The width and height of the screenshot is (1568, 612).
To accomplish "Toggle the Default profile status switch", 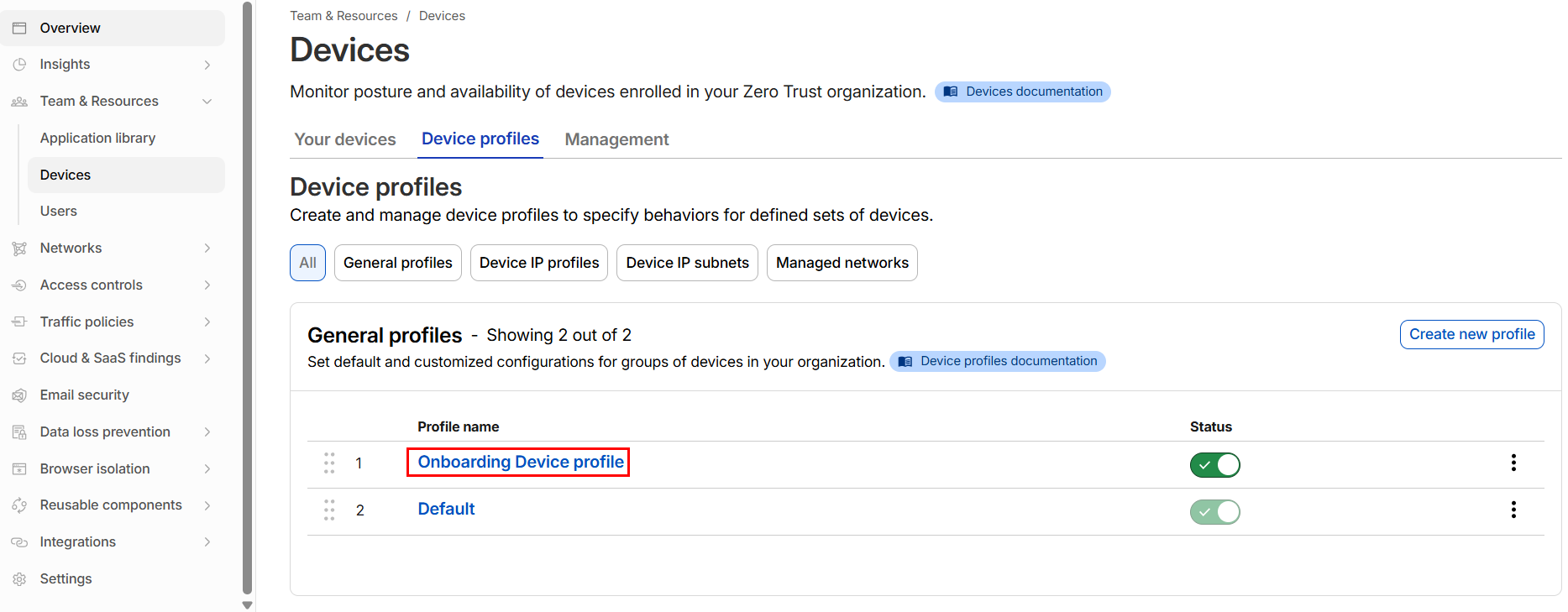I will (x=1214, y=511).
